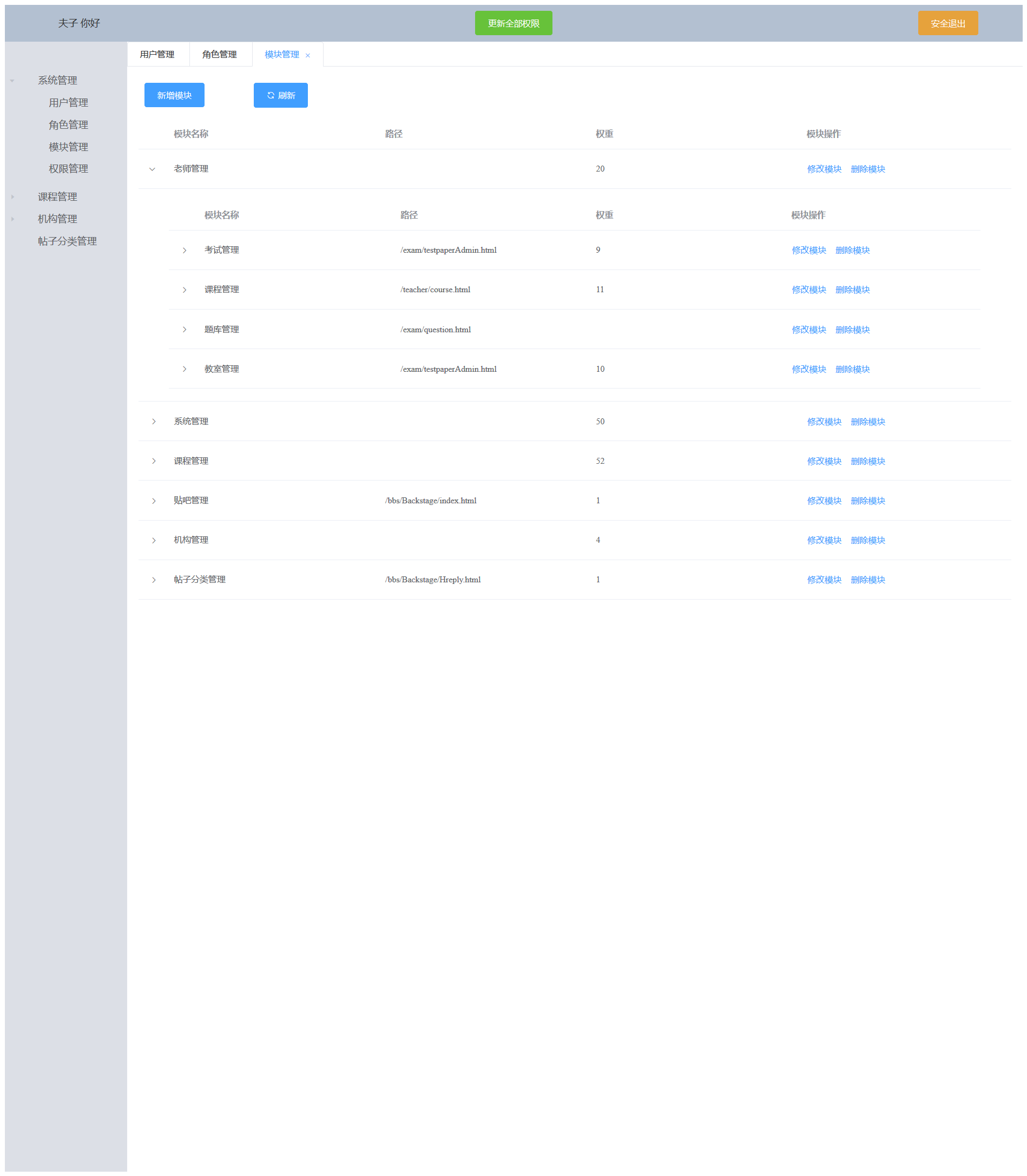
Task: Switch to the 用户管理 tab
Action: [x=157, y=54]
